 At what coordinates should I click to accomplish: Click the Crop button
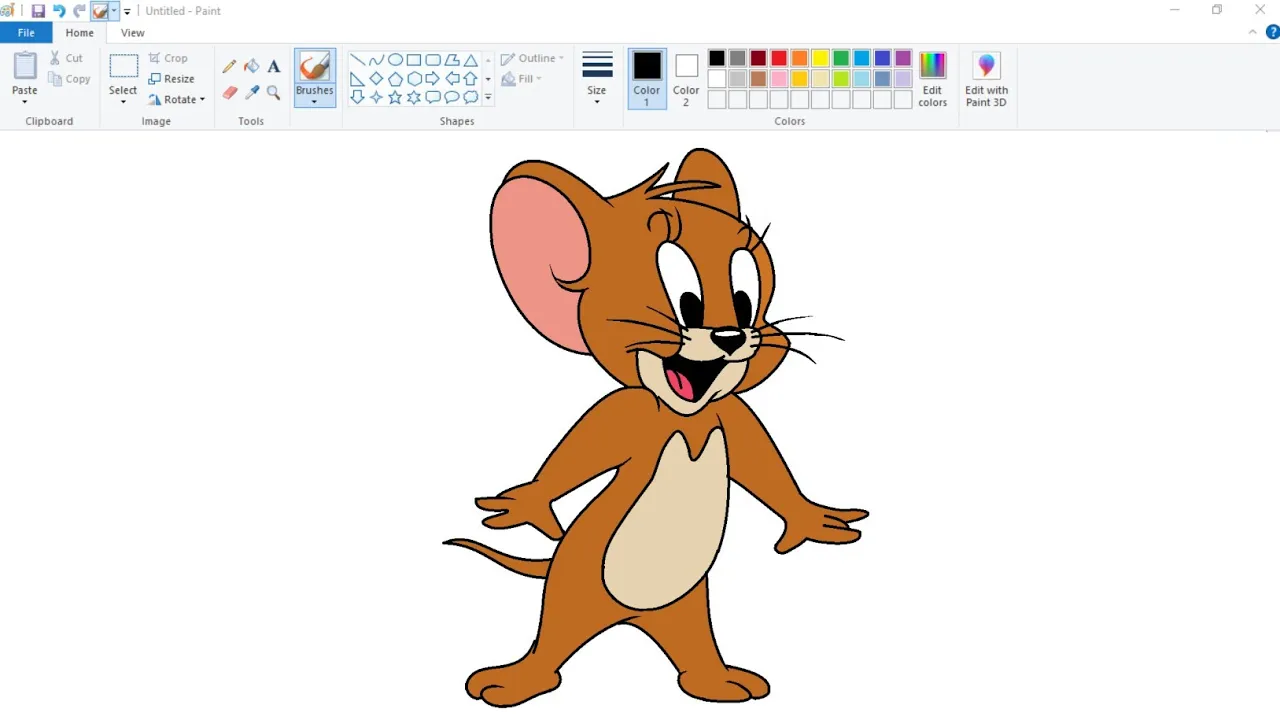tap(168, 58)
